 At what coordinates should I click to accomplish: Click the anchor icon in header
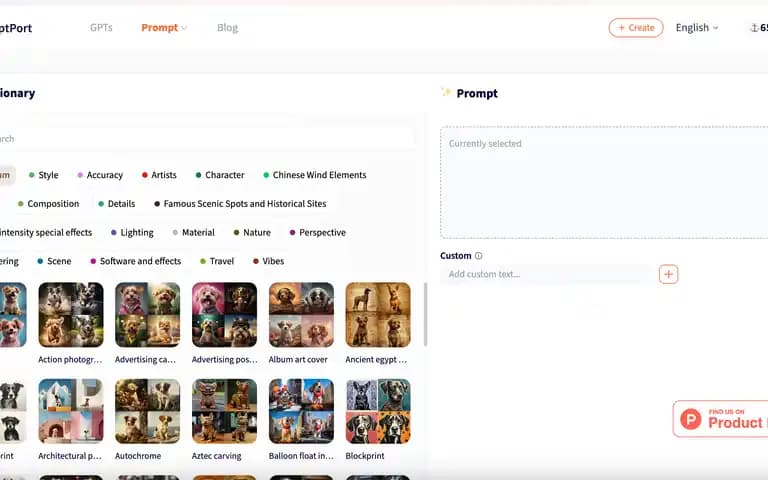[x=754, y=28]
